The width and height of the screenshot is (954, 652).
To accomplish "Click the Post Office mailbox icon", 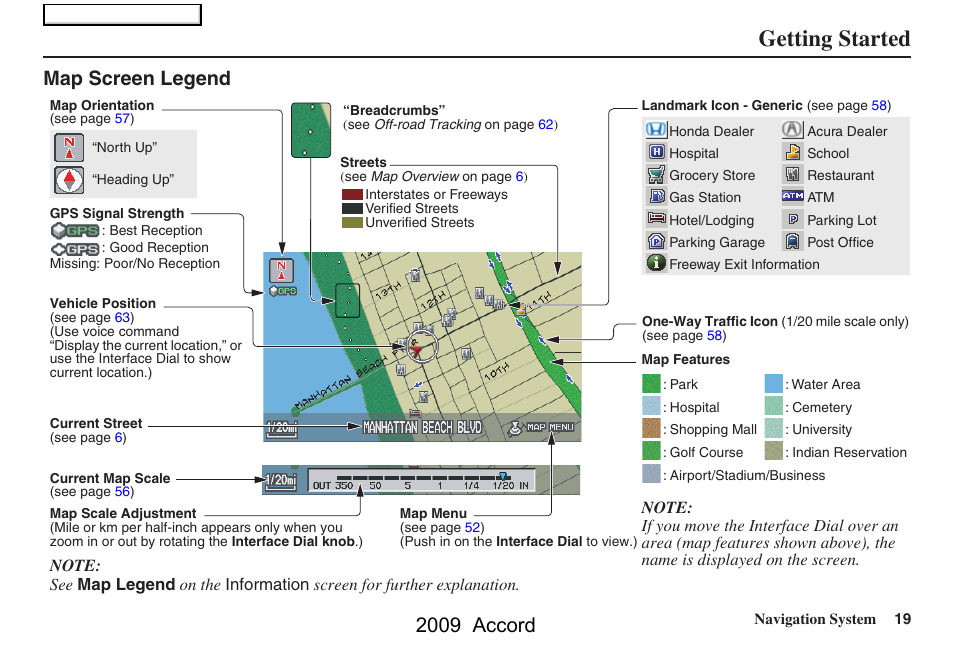I will pos(792,241).
